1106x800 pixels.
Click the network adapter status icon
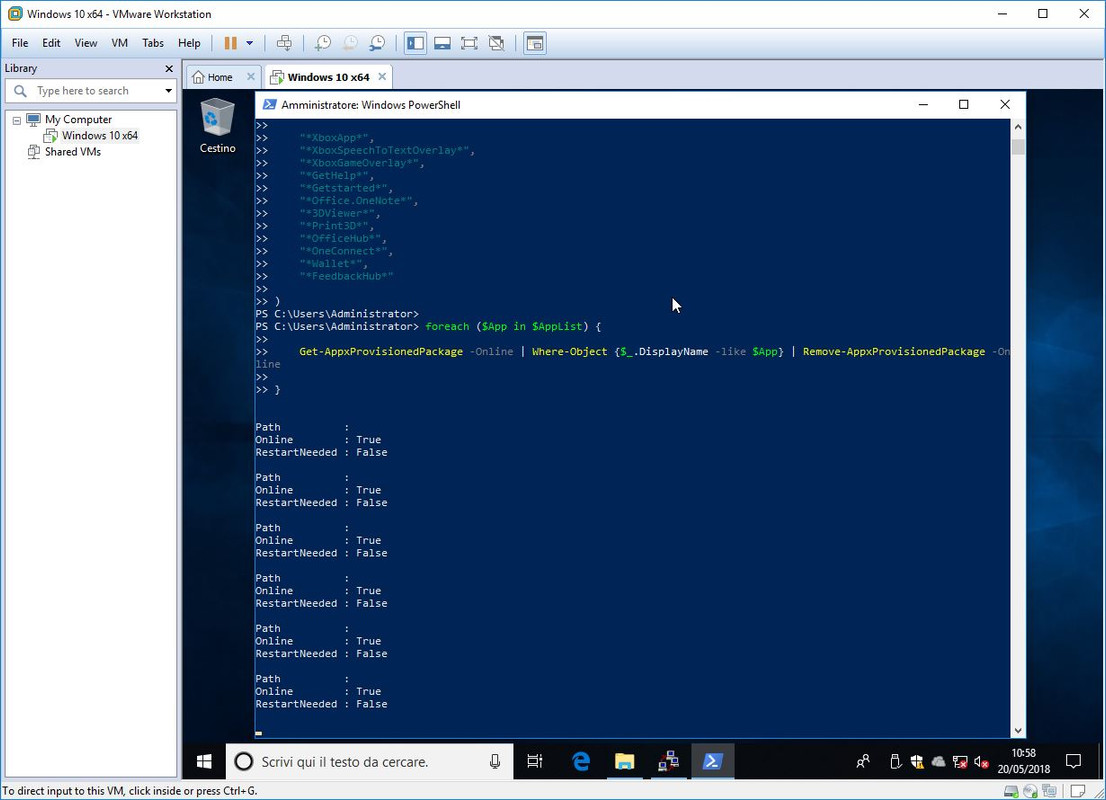click(1050, 791)
